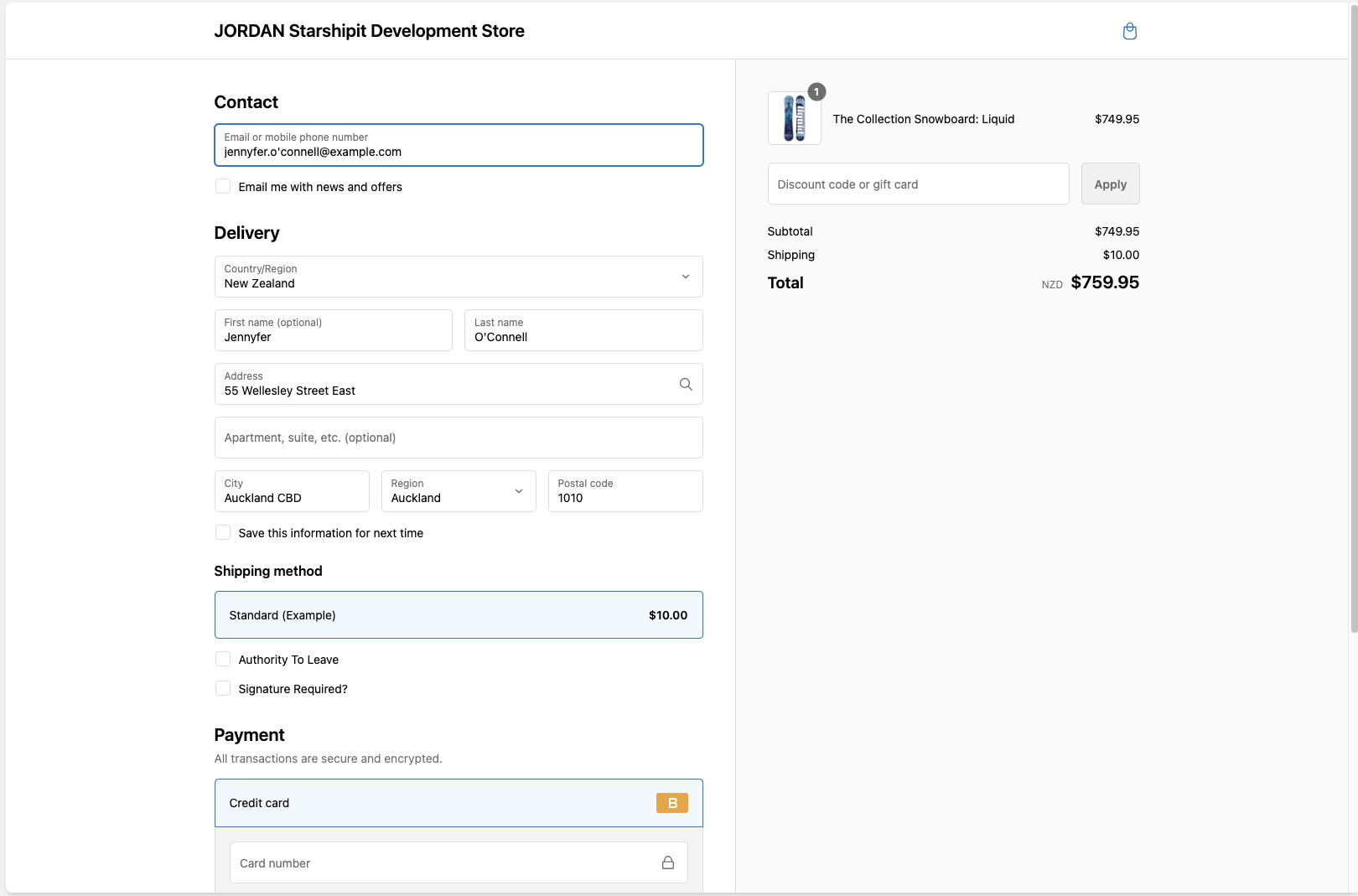The height and width of the screenshot is (896, 1358).
Task: Tick the Signature Required checkbox
Action: tap(223, 688)
